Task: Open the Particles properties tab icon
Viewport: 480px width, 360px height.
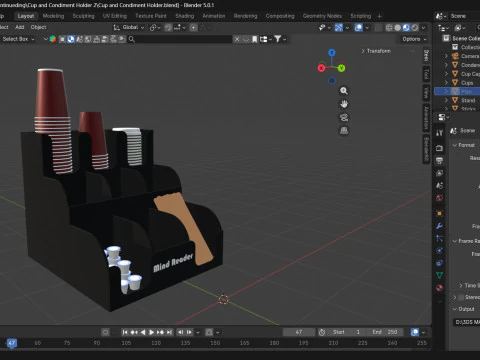Action: pos(439,238)
